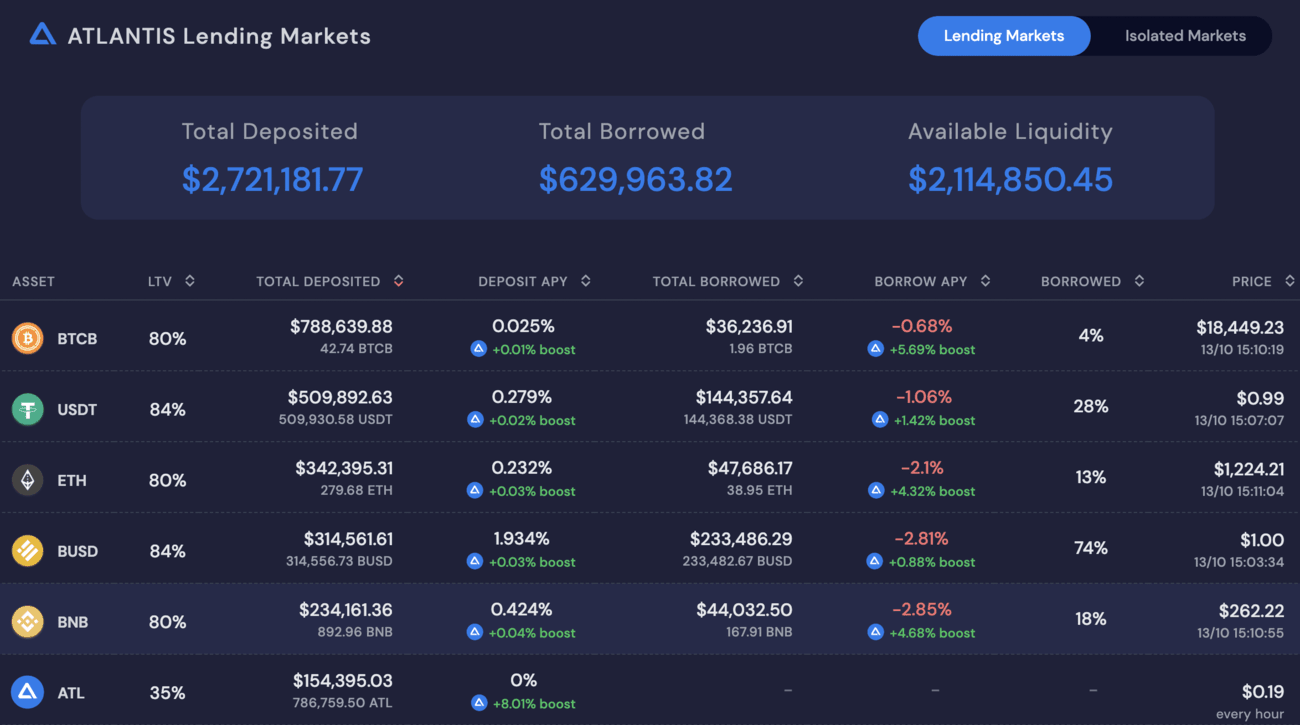This screenshot has height=725, width=1300.
Task: Click ATL LTV value 35%
Action: (167, 693)
